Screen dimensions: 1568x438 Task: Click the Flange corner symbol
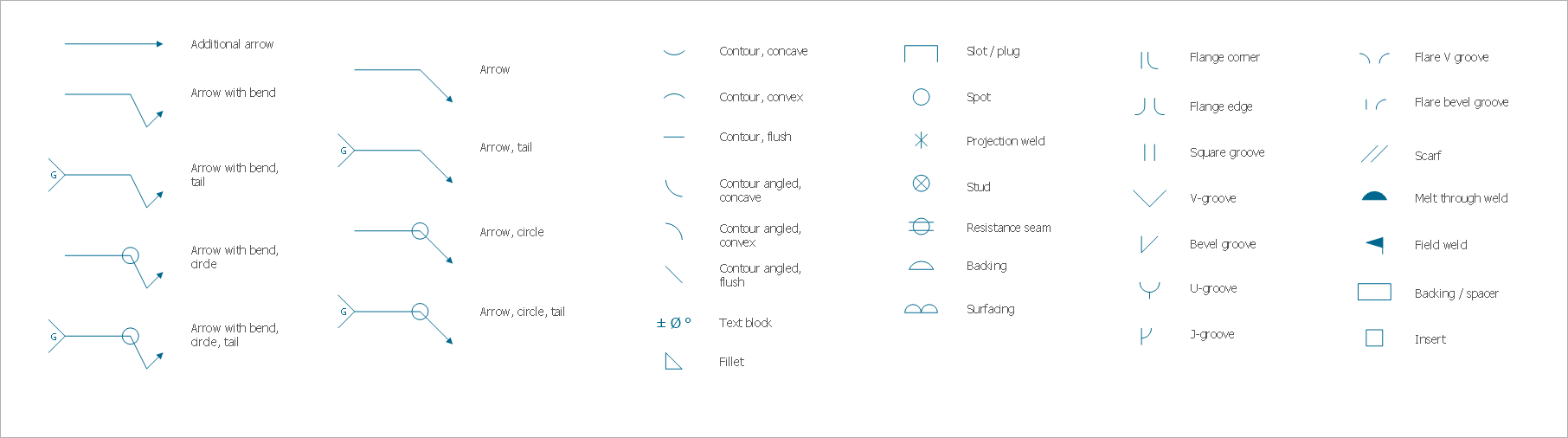tap(1148, 60)
